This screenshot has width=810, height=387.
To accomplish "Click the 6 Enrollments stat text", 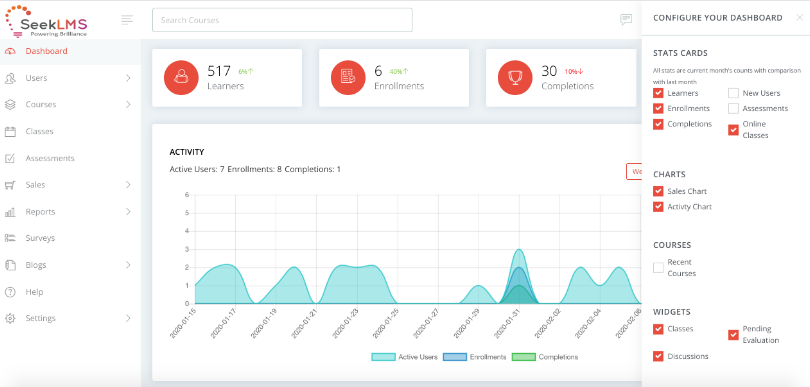I will coord(399,78).
